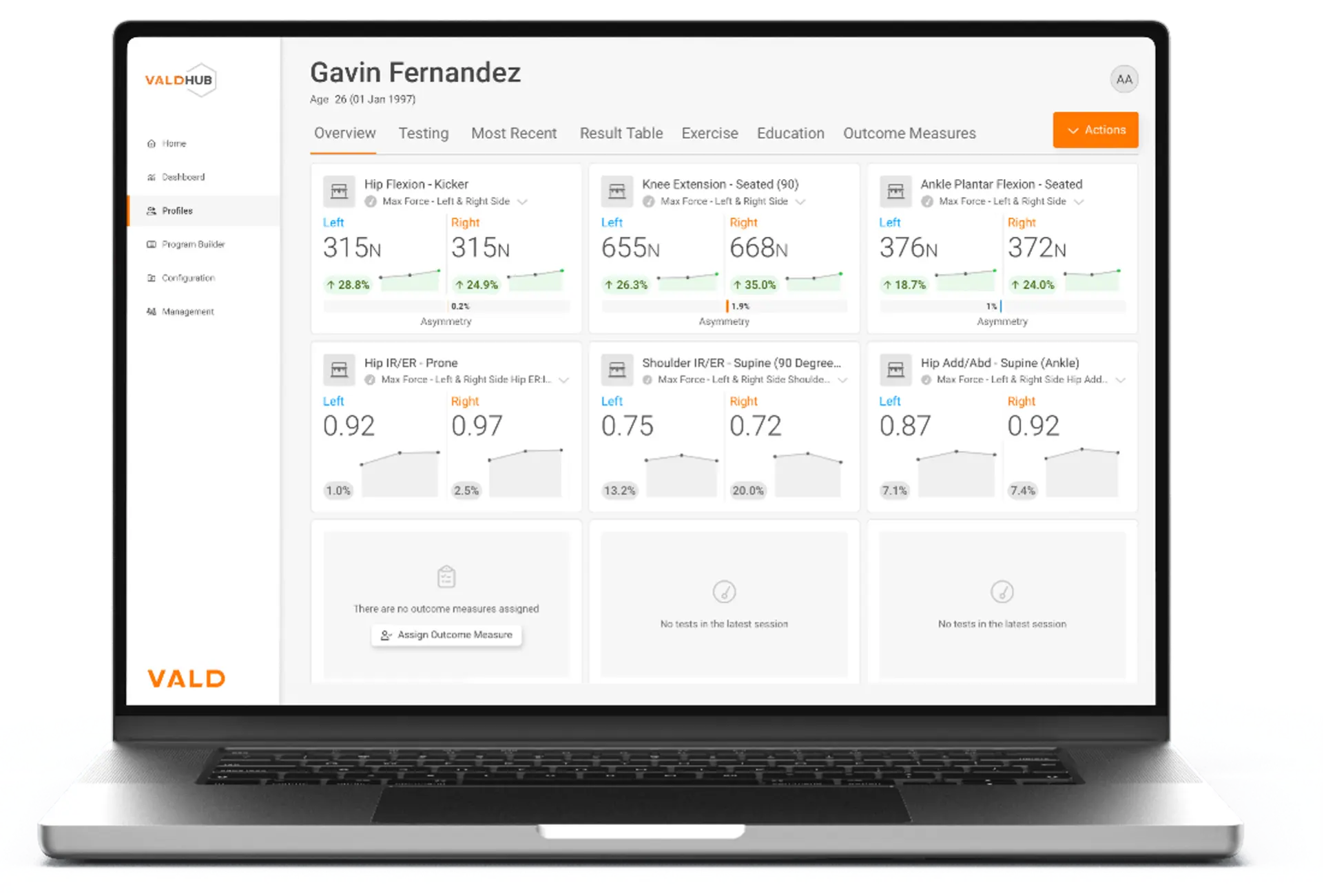Click the AA profile avatar icon

(1123, 79)
